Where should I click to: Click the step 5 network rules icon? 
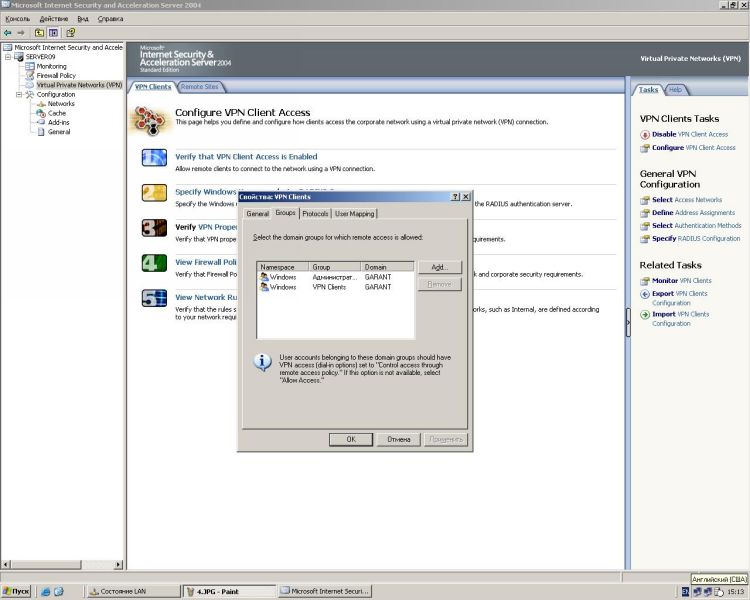pos(154,298)
